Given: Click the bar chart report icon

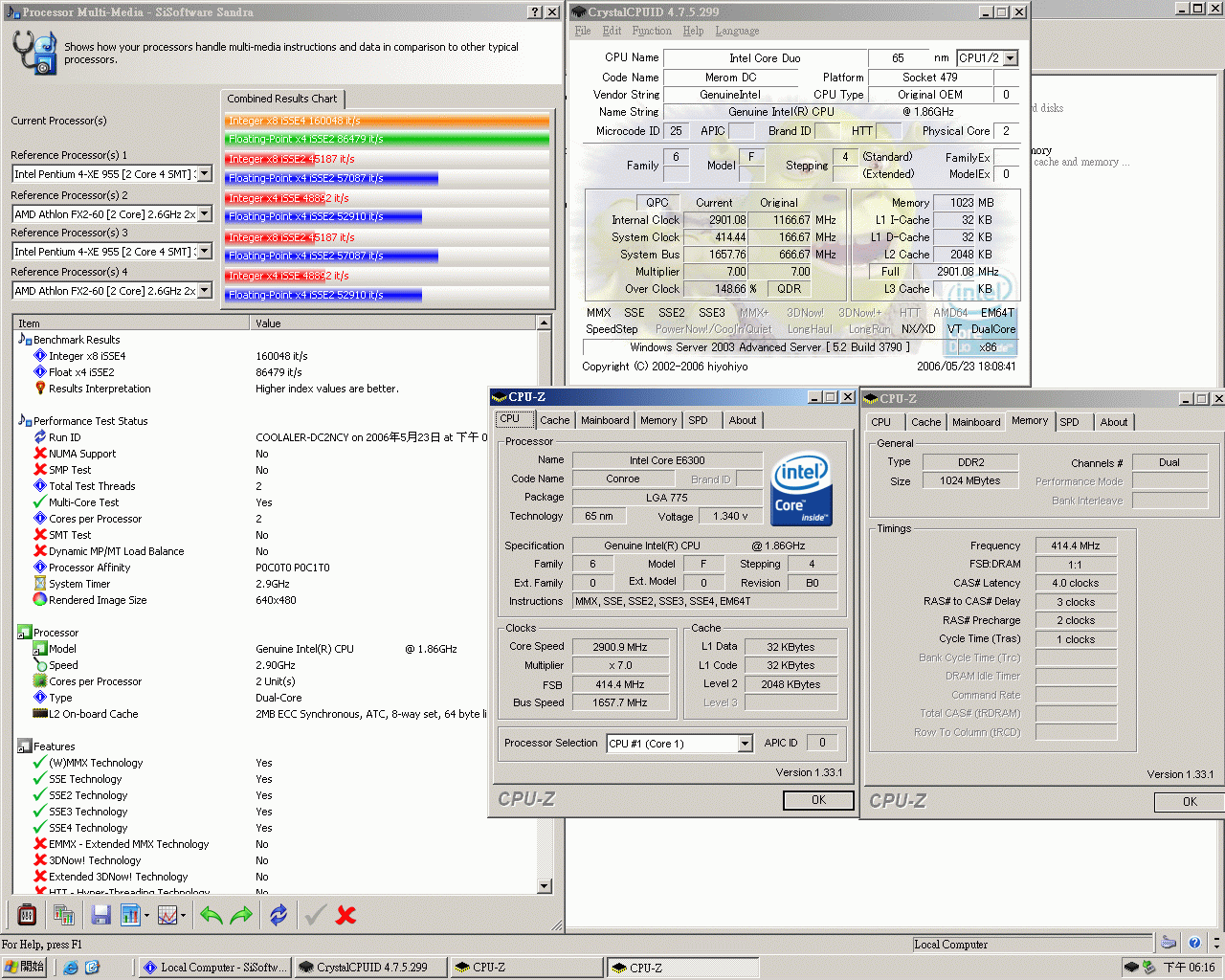Looking at the screenshot, I should coord(130,916).
